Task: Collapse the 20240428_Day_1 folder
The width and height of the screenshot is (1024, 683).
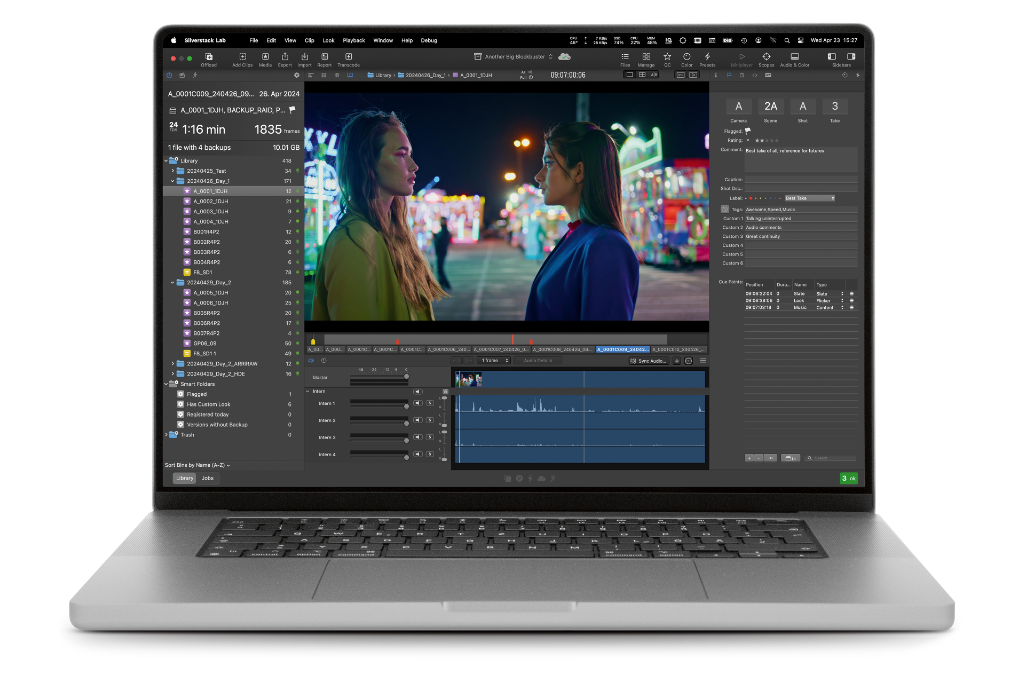Action: (x=172, y=181)
